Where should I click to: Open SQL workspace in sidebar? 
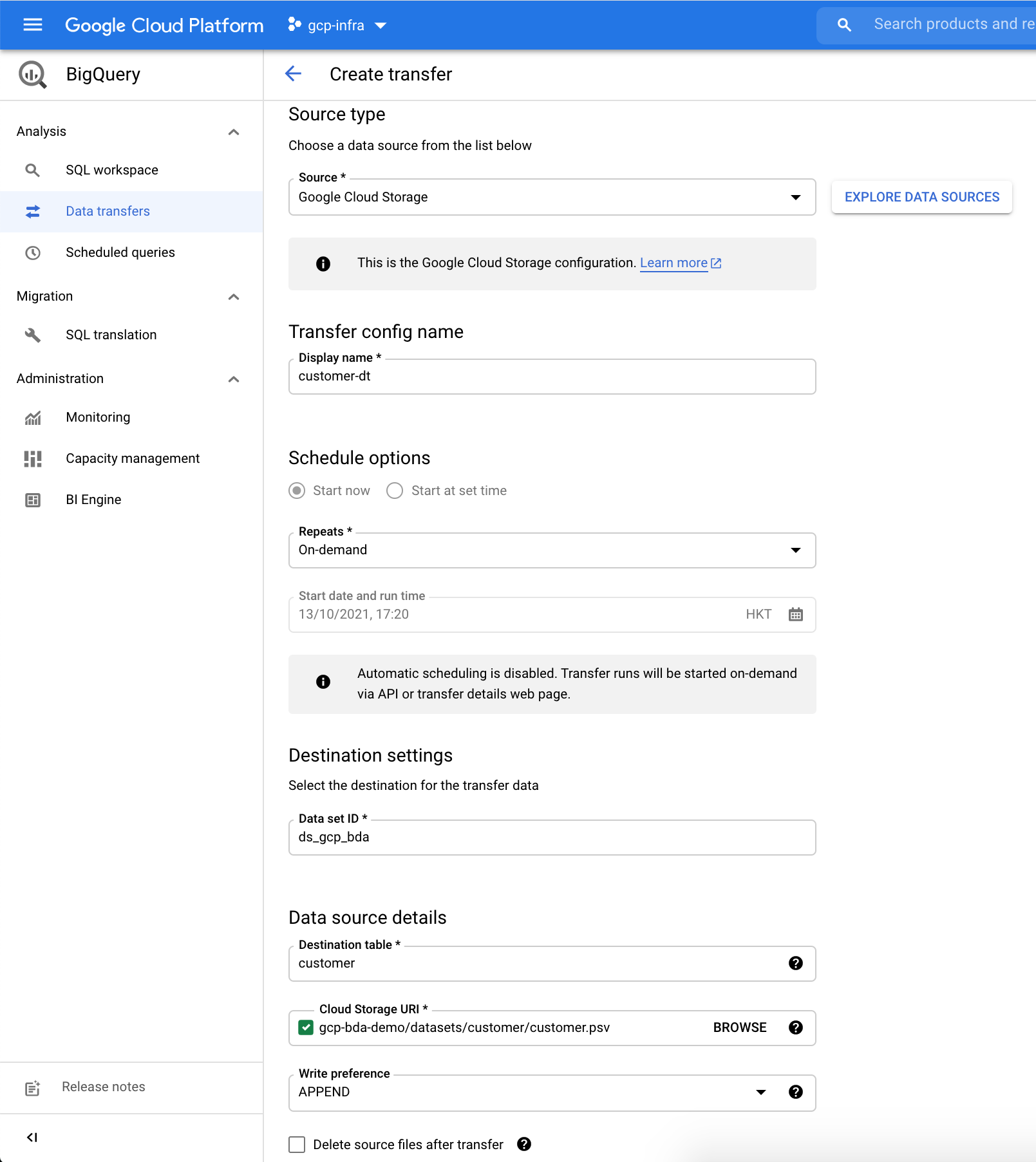tap(131, 170)
